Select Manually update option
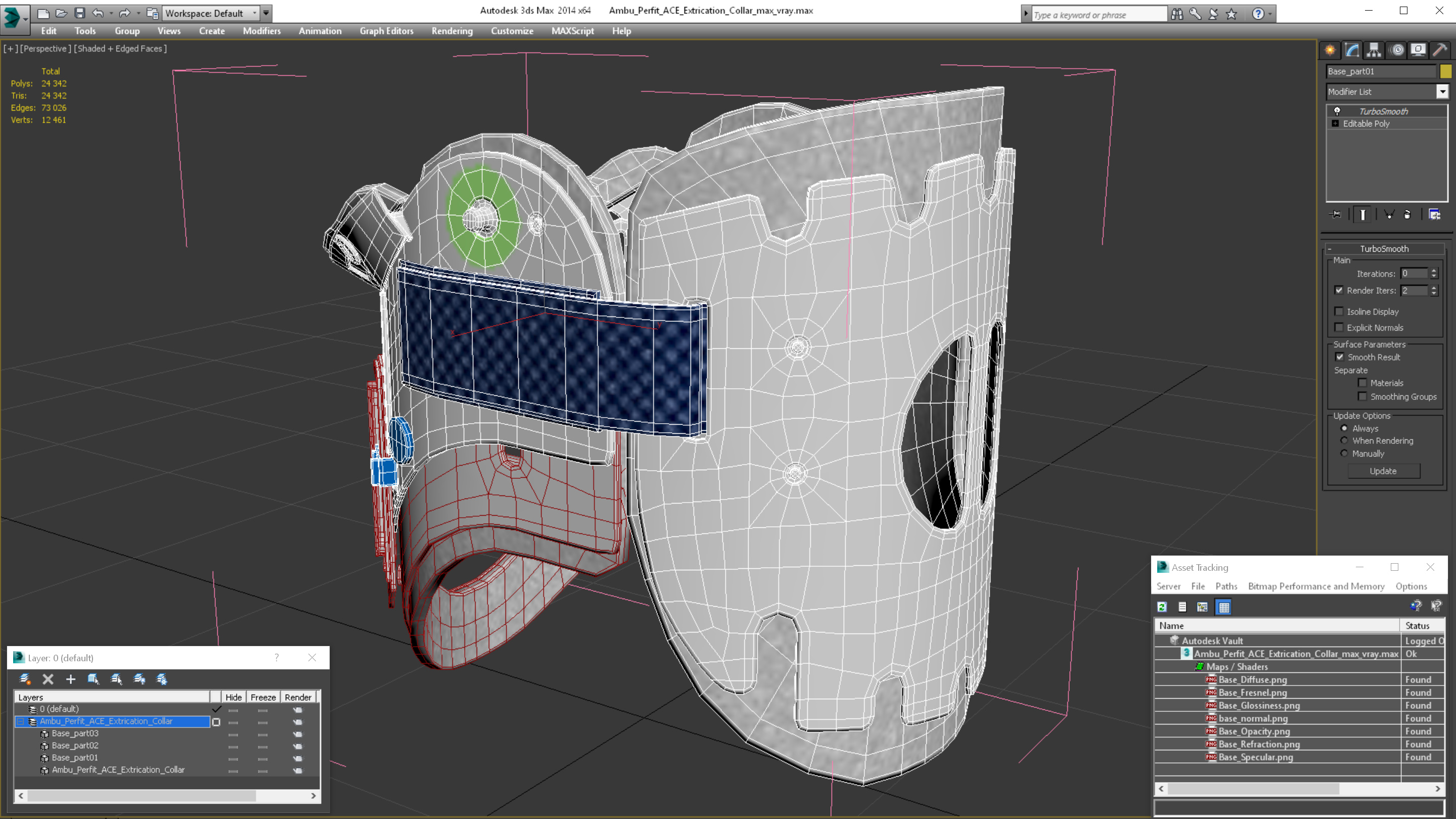The width and height of the screenshot is (1456, 819). [1344, 453]
